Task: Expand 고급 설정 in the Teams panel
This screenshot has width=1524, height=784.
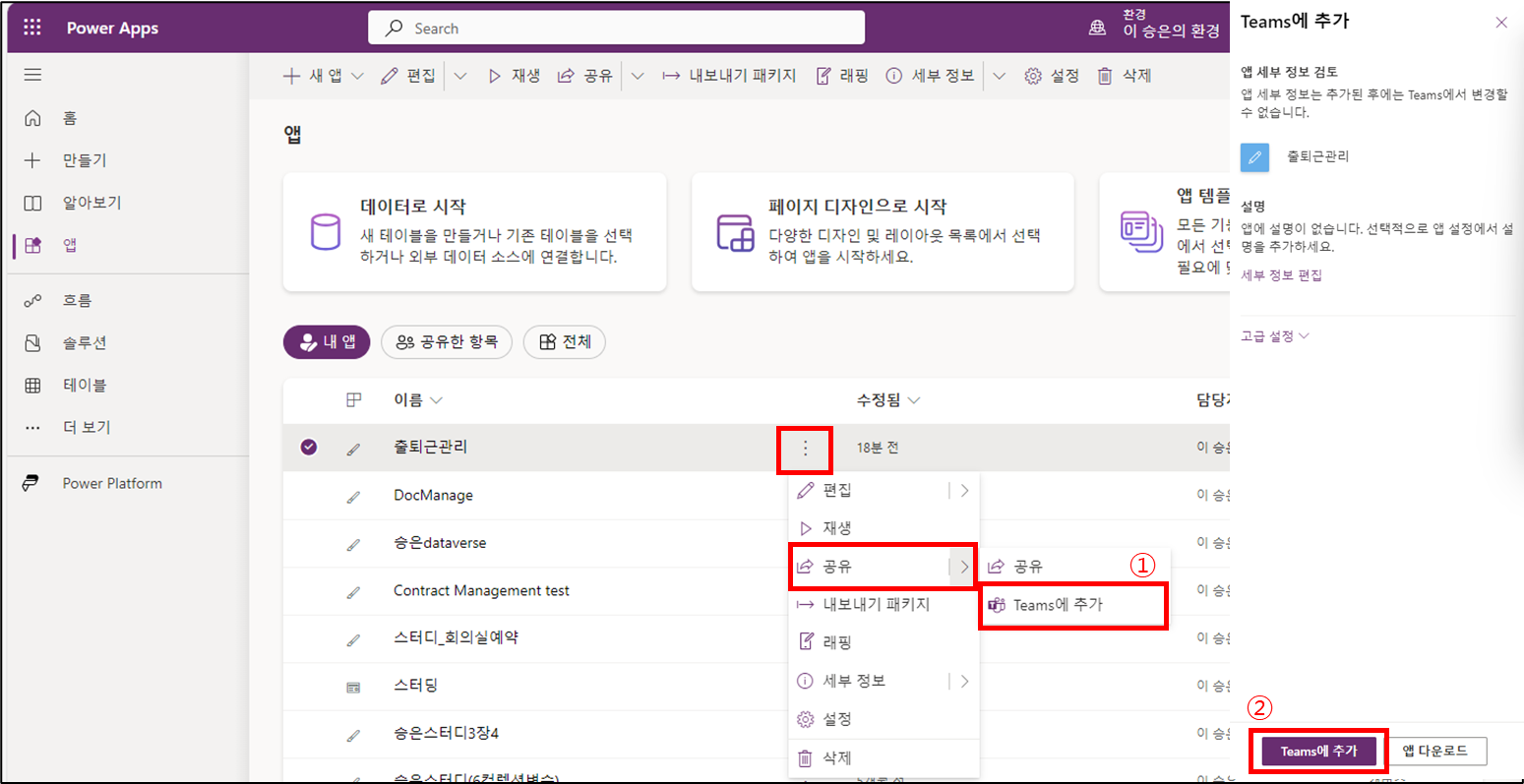Action: [1275, 336]
